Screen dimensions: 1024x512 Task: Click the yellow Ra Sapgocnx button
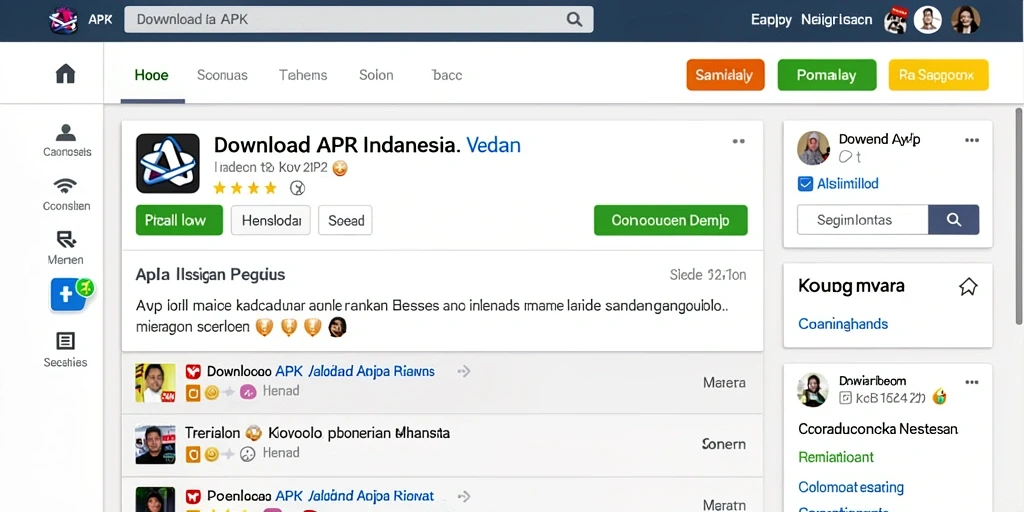tap(938, 75)
